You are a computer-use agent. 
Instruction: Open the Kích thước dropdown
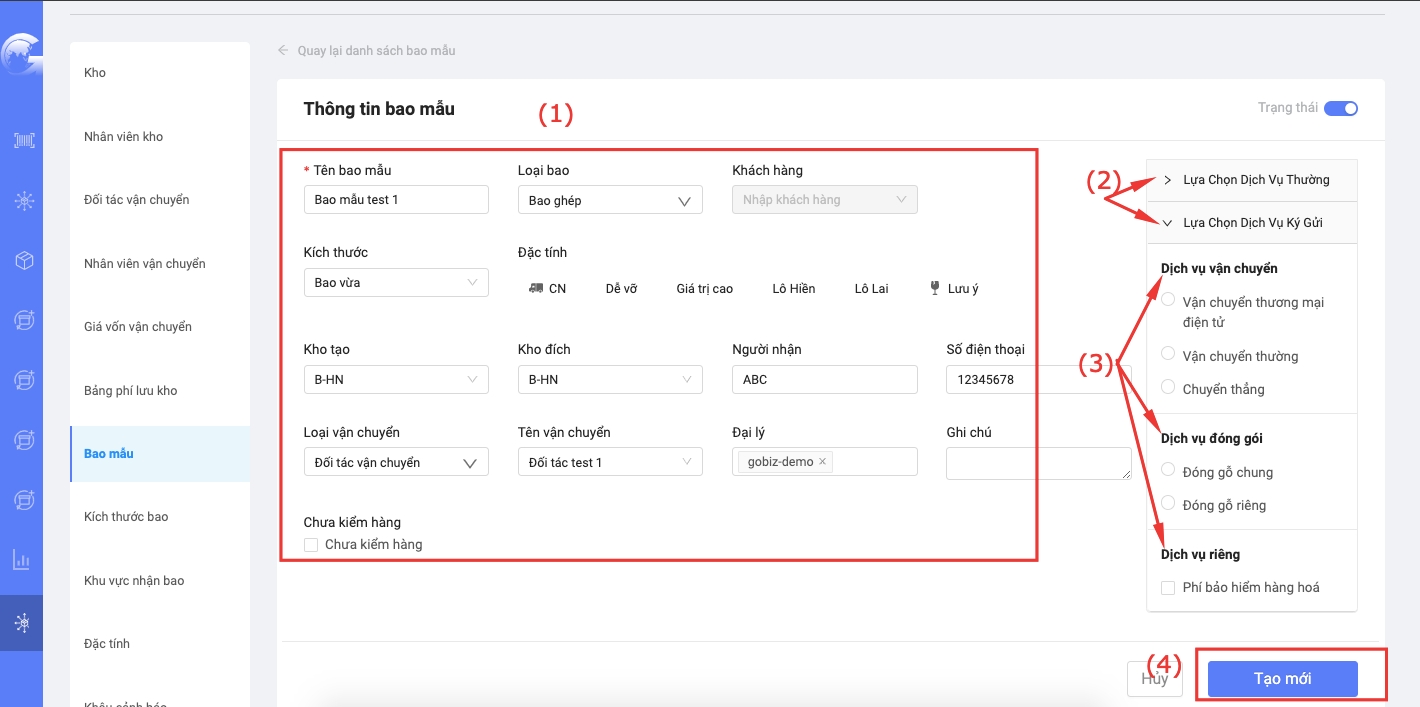click(x=395, y=283)
